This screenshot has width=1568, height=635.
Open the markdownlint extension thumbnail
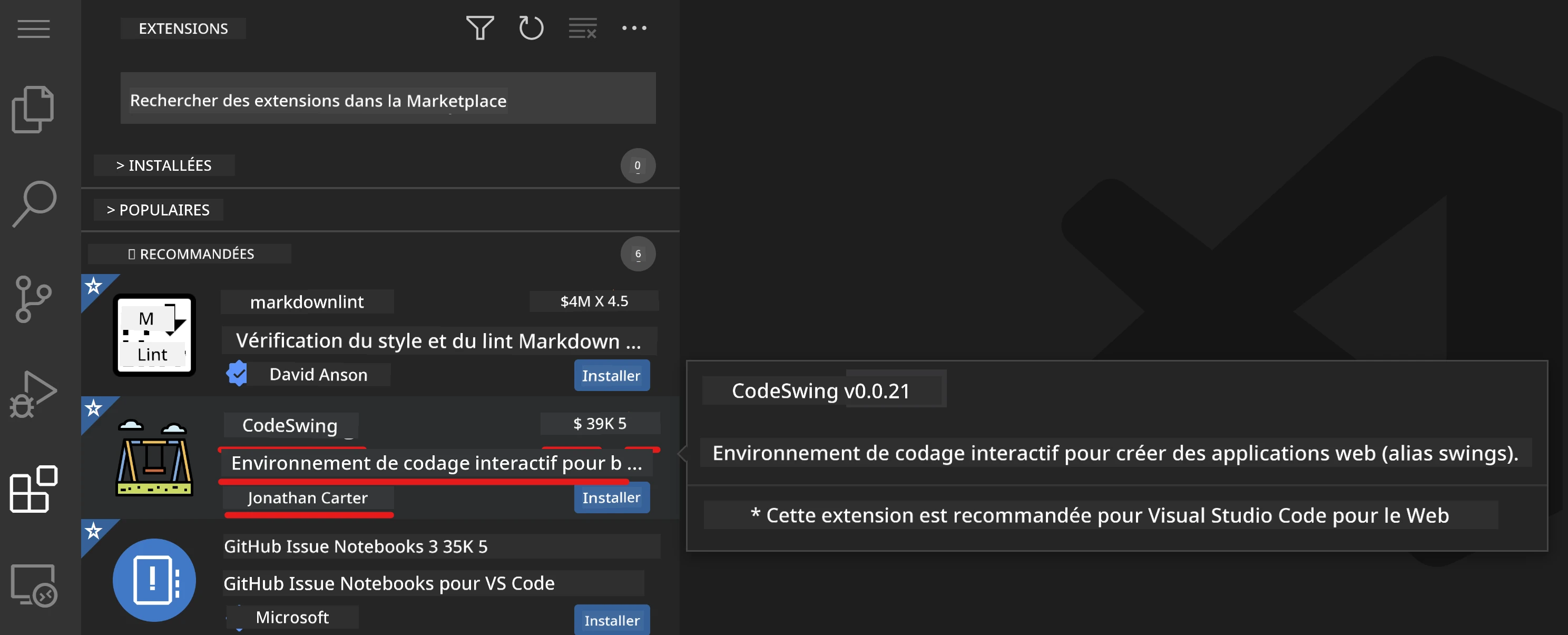pos(154,336)
